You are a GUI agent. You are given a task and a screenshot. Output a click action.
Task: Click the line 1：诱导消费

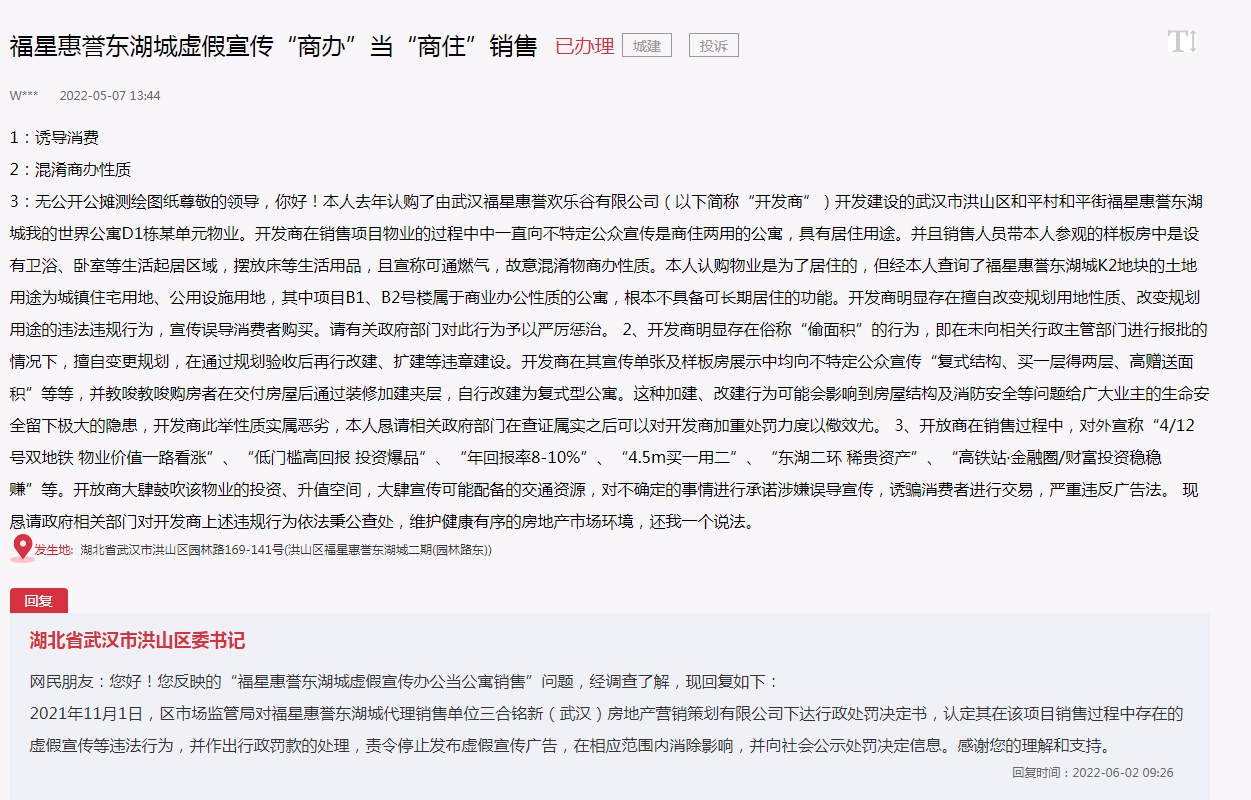(54, 138)
